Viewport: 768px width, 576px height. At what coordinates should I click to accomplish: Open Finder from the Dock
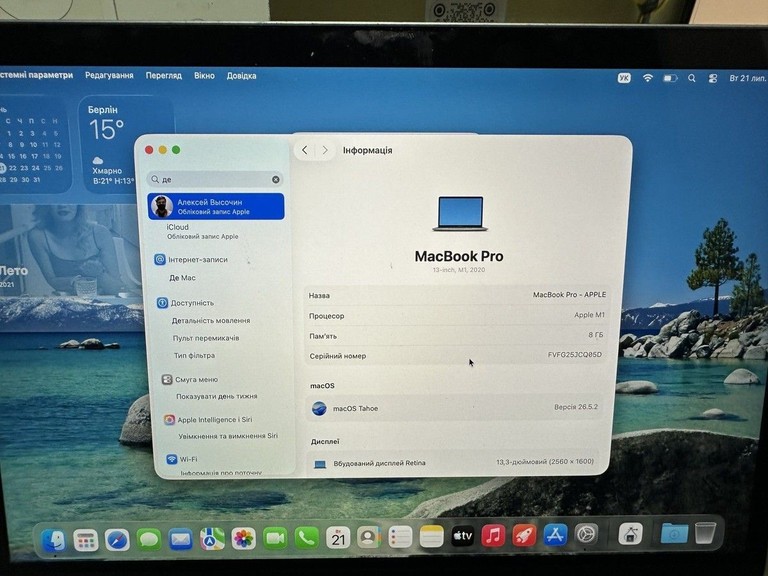point(53,540)
